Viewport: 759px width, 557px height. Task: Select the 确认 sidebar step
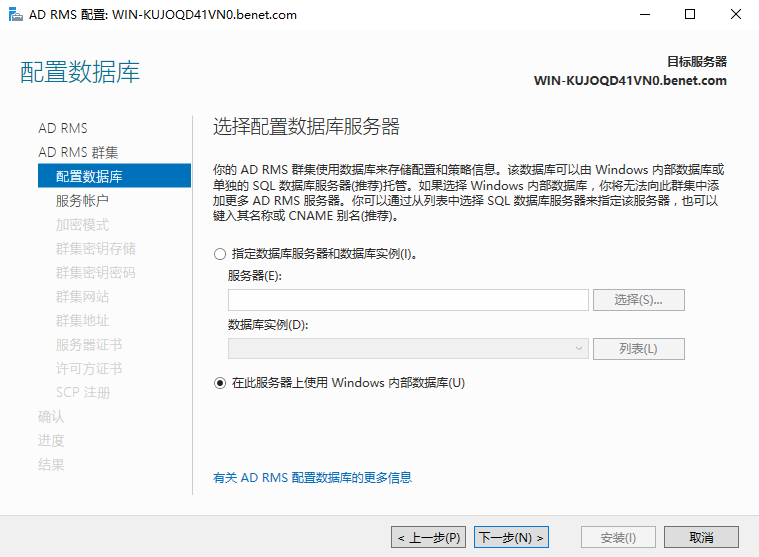point(51,417)
